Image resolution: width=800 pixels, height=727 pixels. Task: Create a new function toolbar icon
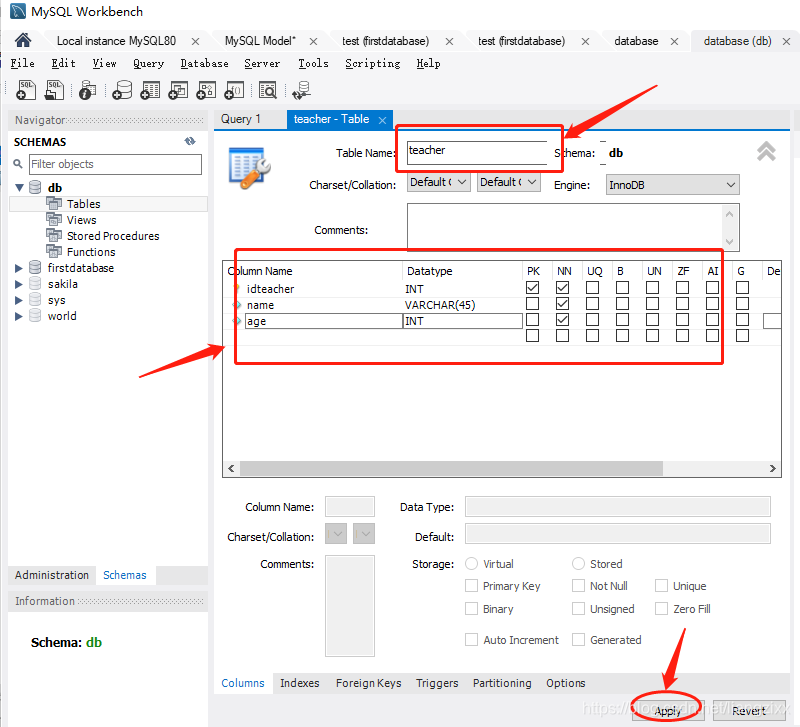(x=234, y=90)
